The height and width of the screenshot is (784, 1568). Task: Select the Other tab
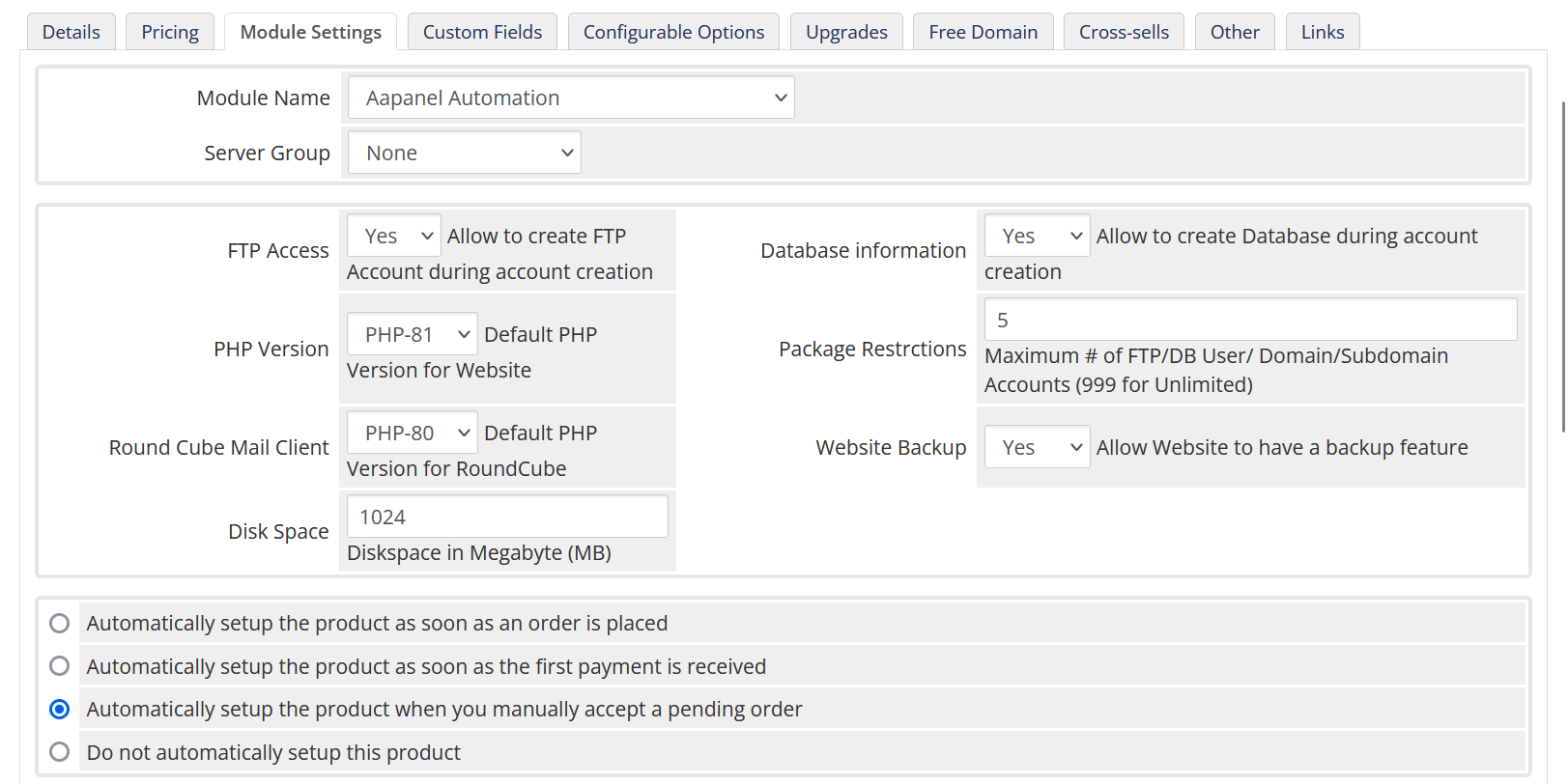pos(1235,32)
